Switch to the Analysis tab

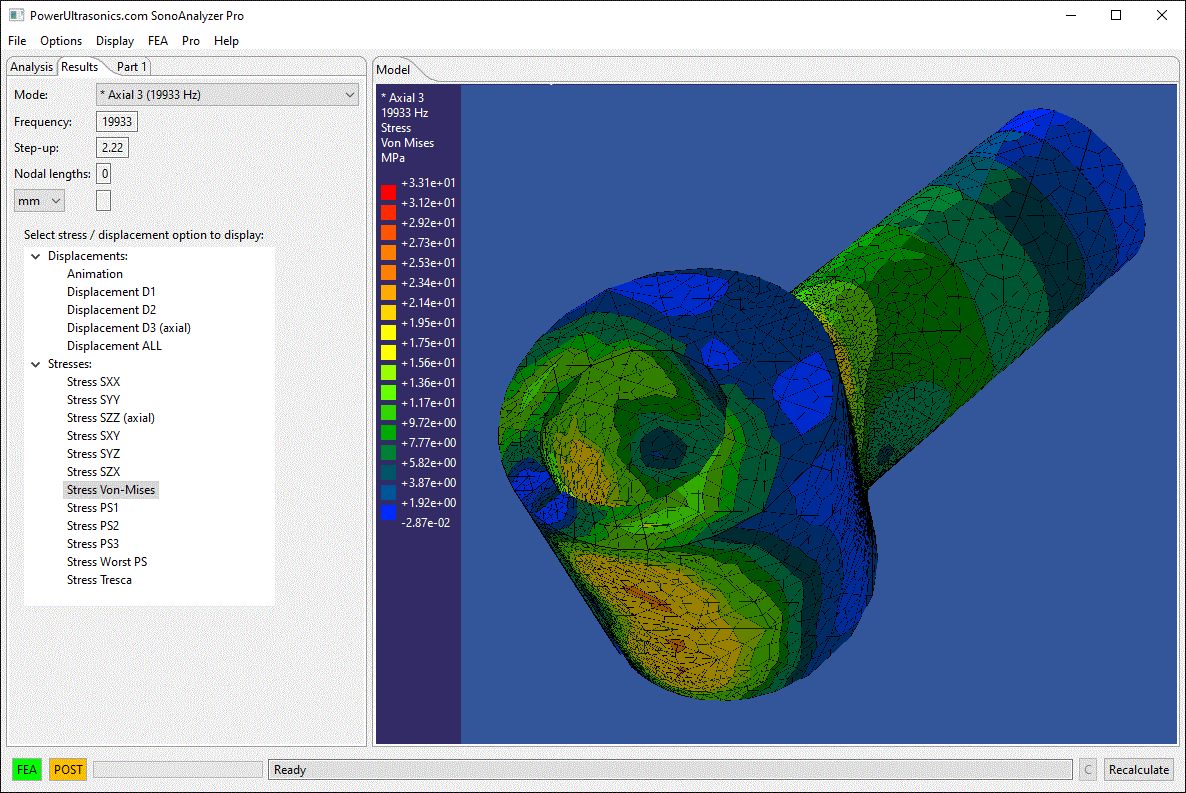coord(31,67)
